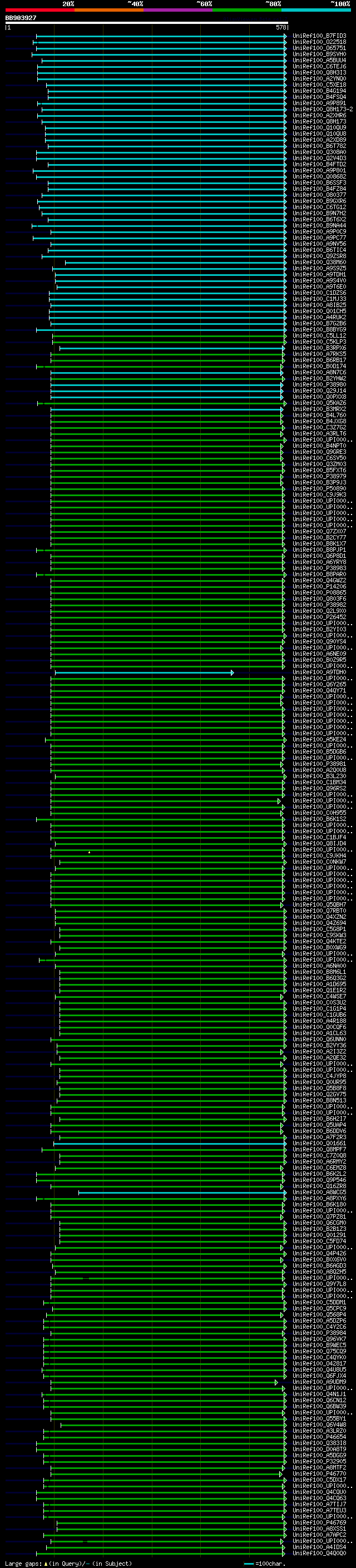Click the green ~80% identity color band
The height and width of the screenshot is (1568, 356).
pyautogui.click(x=247, y=10)
